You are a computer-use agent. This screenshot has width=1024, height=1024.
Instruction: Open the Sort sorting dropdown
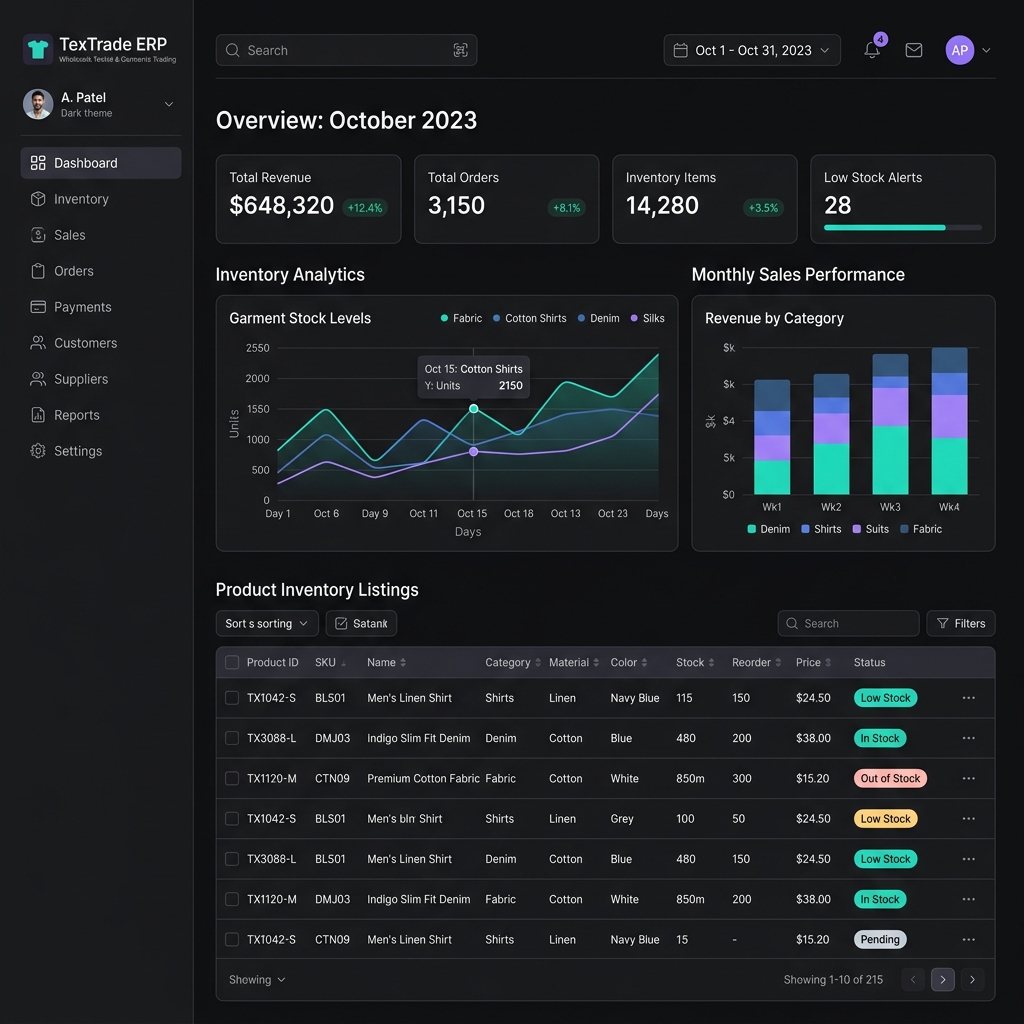coord(266,623)
